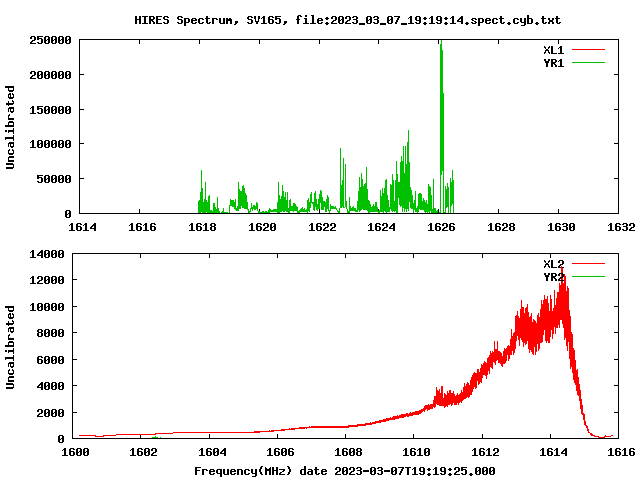Image resolution: width=640 pixels, height=480 pixels.
Task: Click the 1604 x-axis tick label
Action: (x=212, y=452)
